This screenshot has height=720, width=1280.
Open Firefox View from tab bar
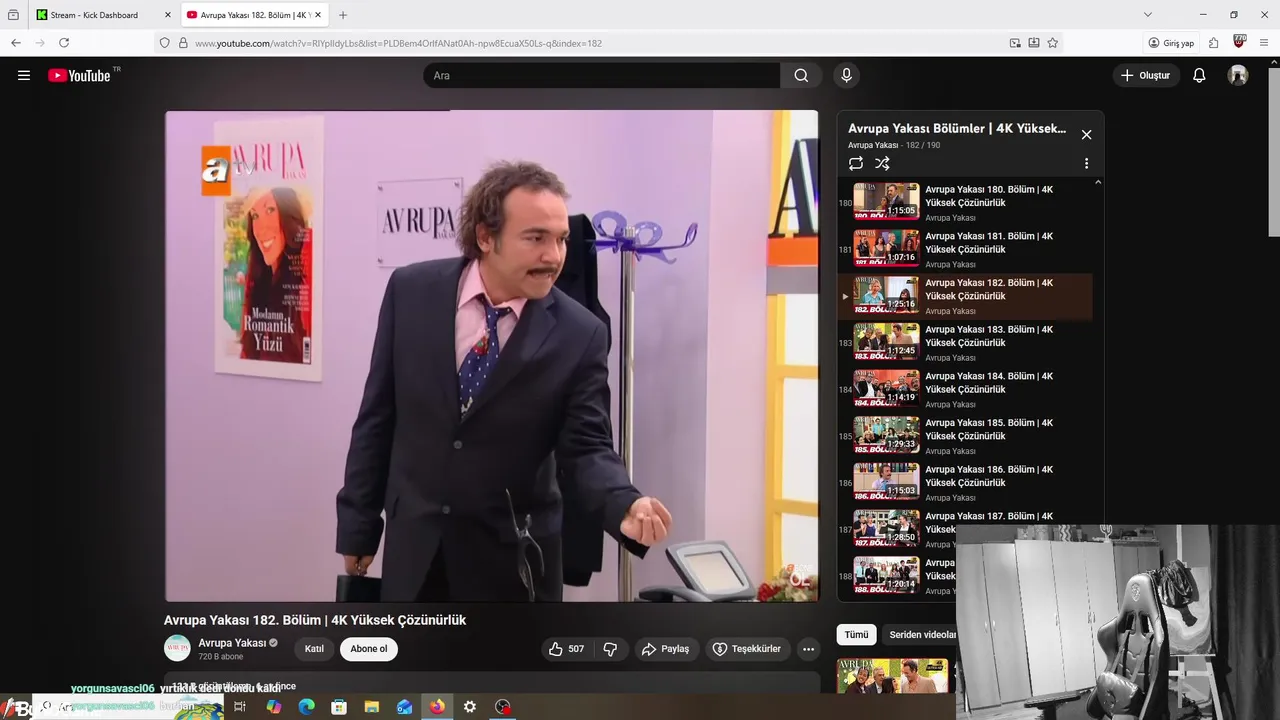13,15
